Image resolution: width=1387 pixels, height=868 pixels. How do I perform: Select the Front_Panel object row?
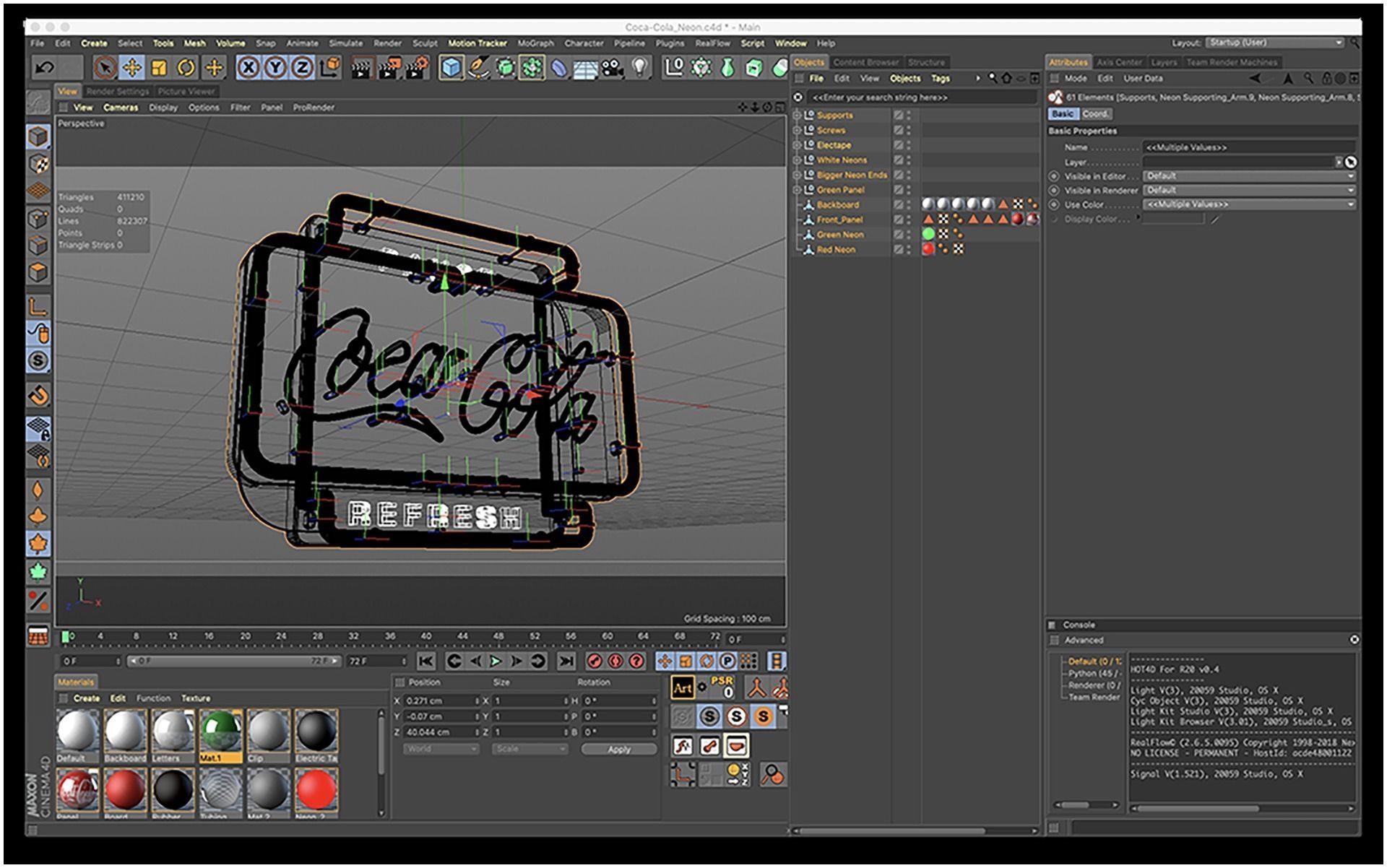tap(840, 220)
